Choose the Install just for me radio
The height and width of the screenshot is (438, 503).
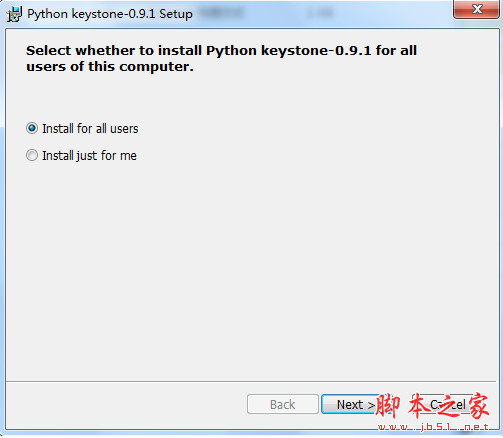click(32, 155)
